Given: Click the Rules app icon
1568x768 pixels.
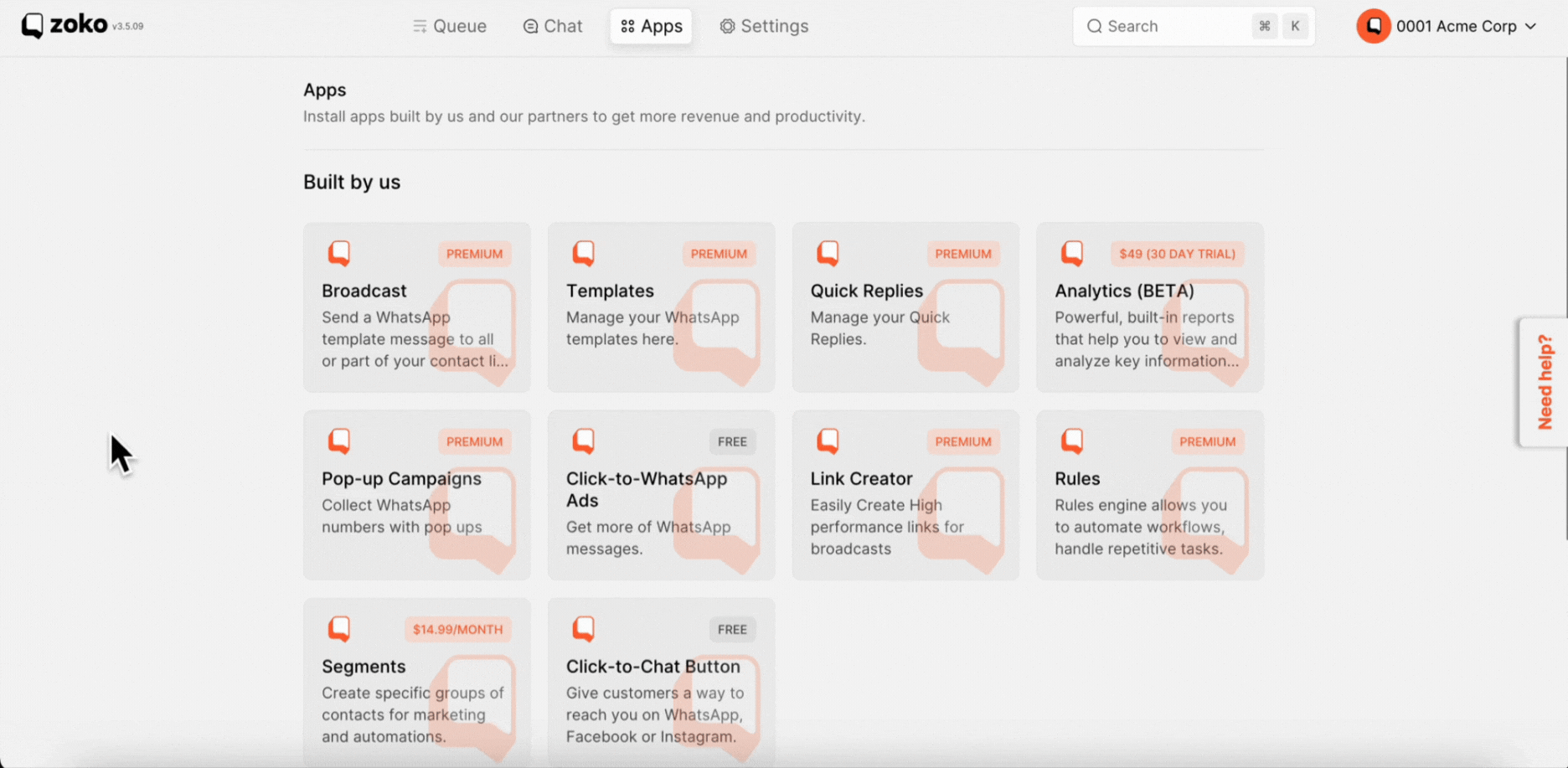Looking at the screenshot, I should point(1073,440).
